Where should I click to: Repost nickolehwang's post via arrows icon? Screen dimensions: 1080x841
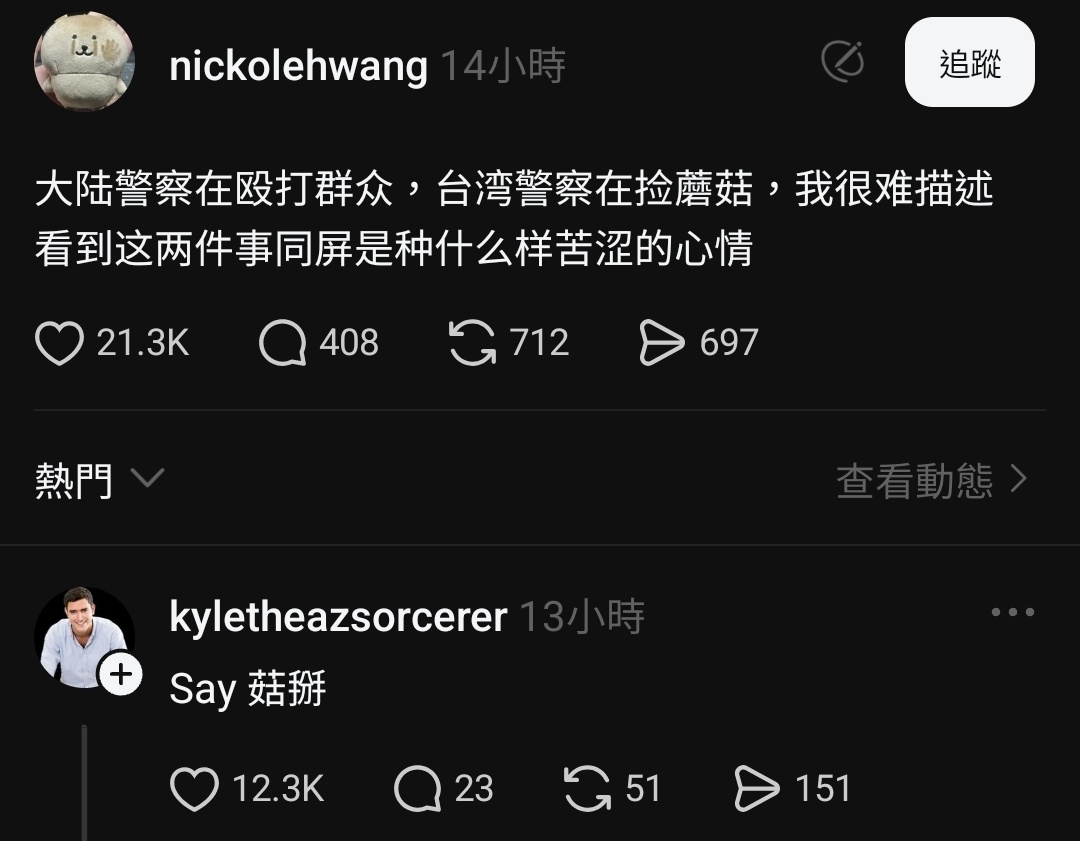click(x=472, y=342)
